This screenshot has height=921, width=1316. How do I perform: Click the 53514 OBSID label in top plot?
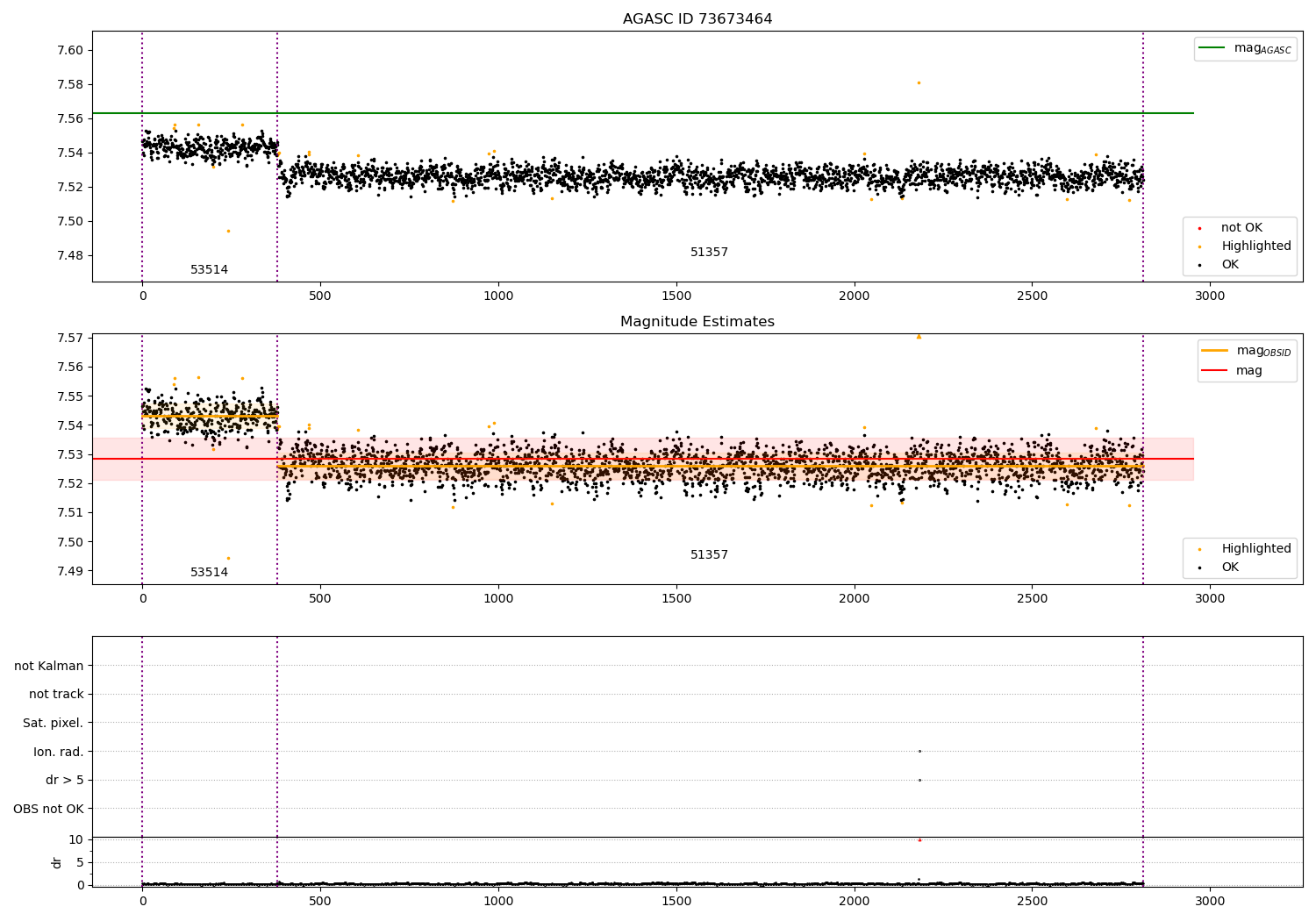point(209,270)
